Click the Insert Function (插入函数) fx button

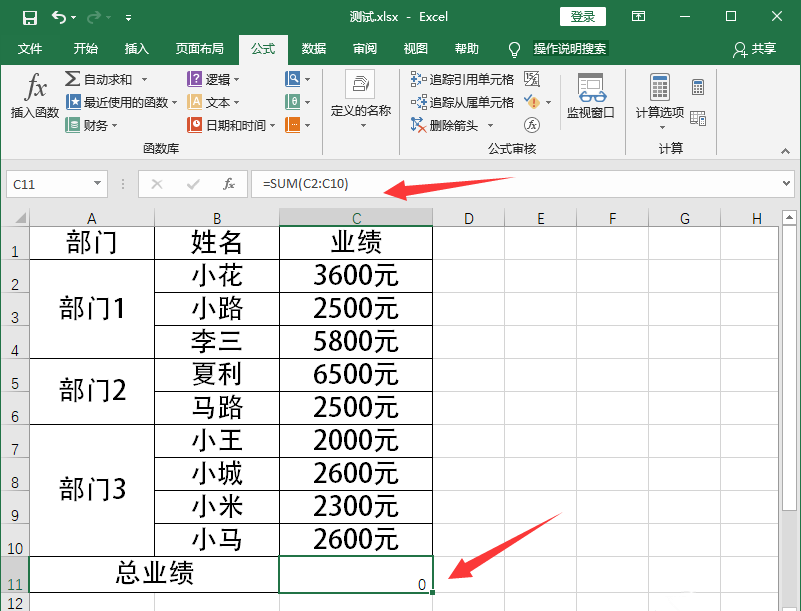[35, 96]
